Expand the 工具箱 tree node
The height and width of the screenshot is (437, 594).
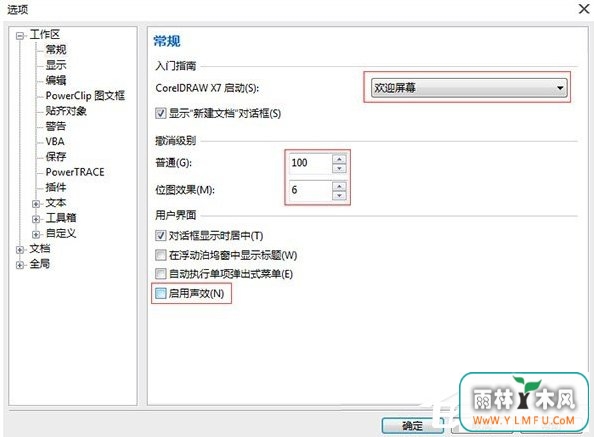tap(36, 219)
